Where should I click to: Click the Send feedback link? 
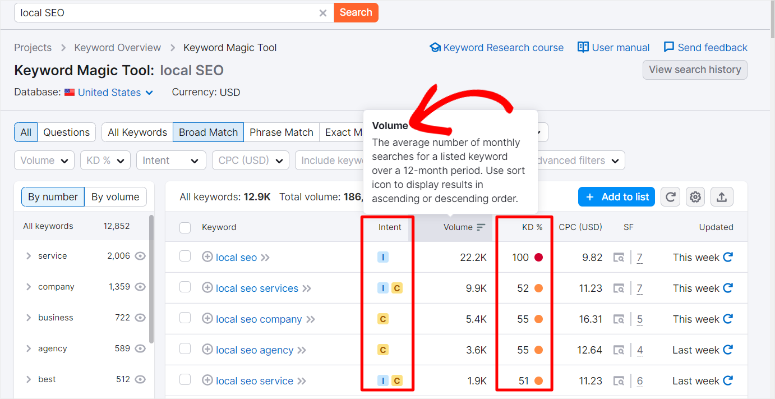[705, 47]
